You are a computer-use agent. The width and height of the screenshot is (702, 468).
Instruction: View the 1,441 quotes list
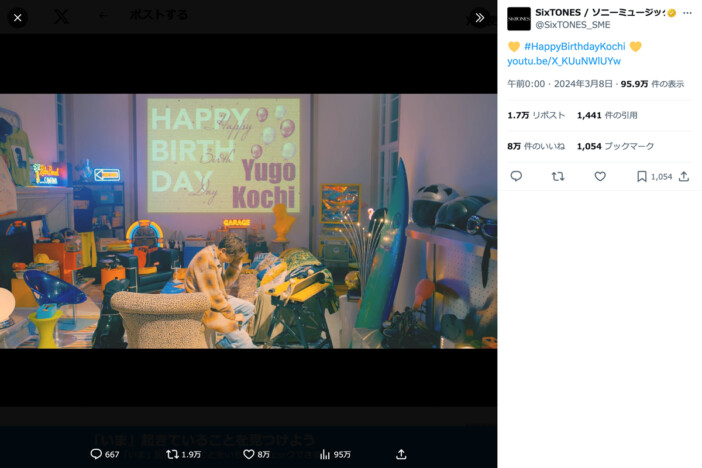point(607,116)
